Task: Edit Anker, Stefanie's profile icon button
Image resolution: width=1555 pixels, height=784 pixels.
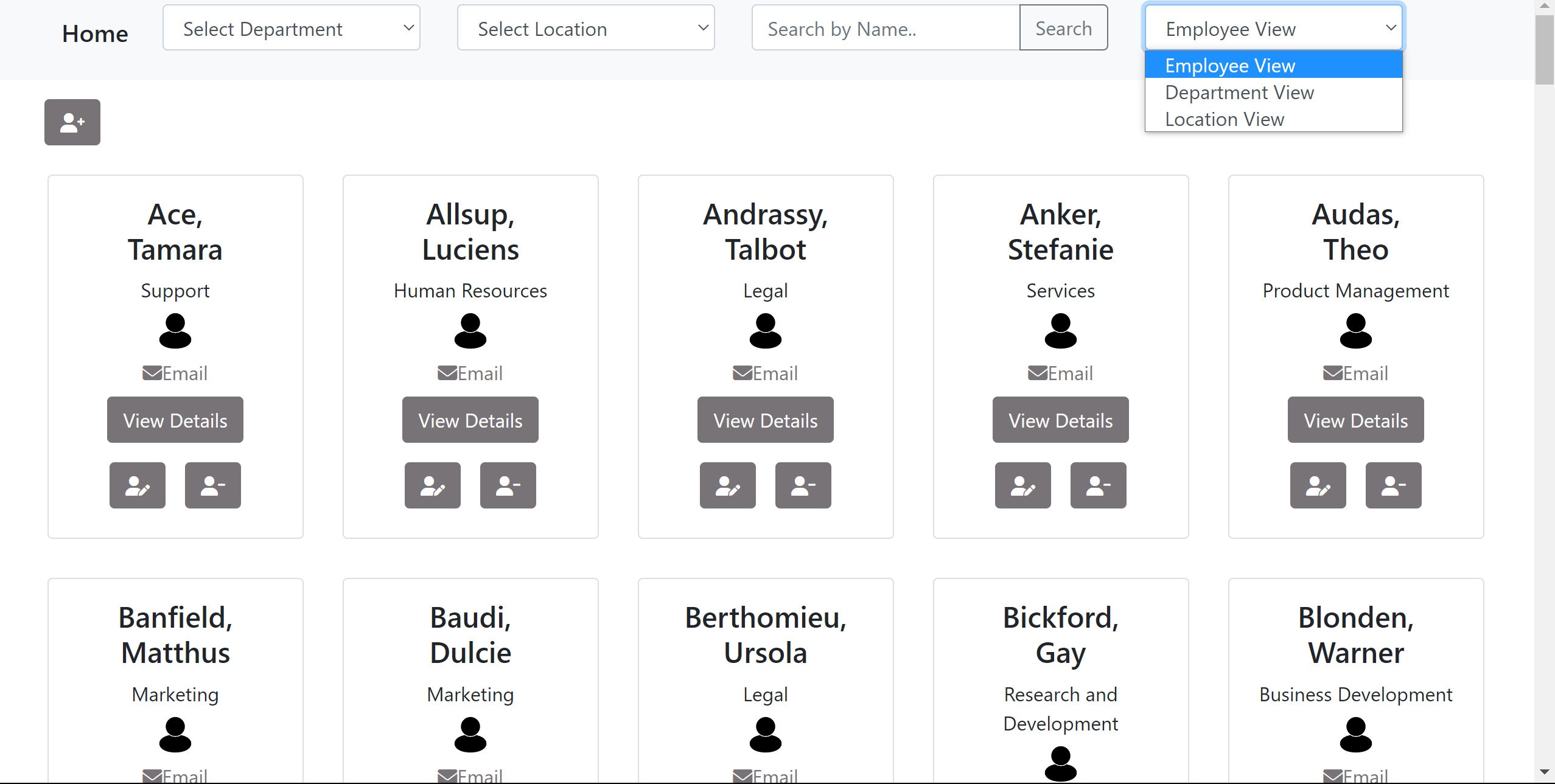Action: (1022, 485)
